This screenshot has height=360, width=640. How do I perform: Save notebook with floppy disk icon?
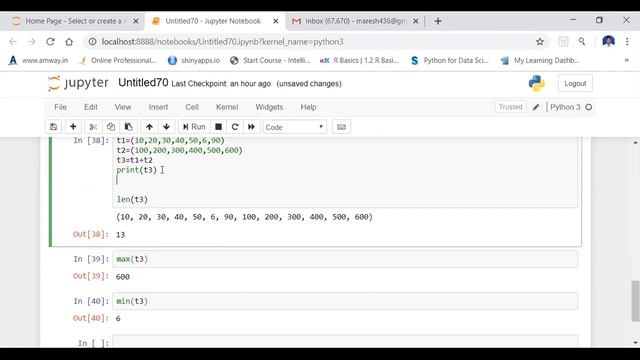tap(53, 127)
